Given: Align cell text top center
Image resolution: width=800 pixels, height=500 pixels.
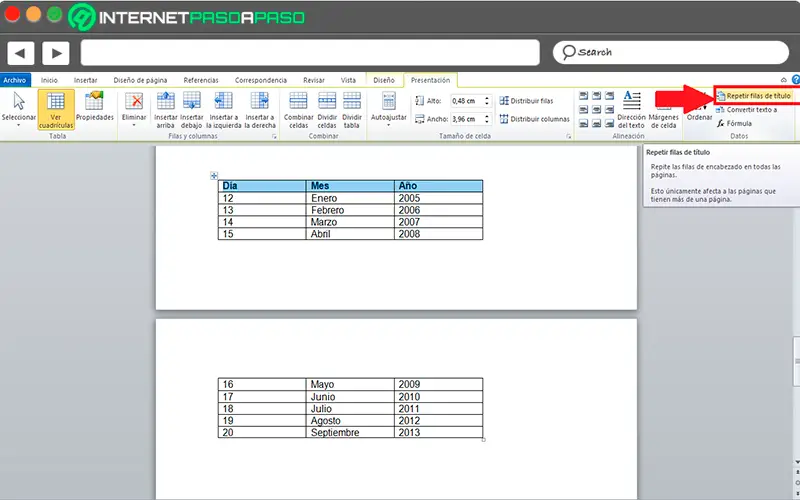Looking at the screenshot, I should click(x=596, y=96).
